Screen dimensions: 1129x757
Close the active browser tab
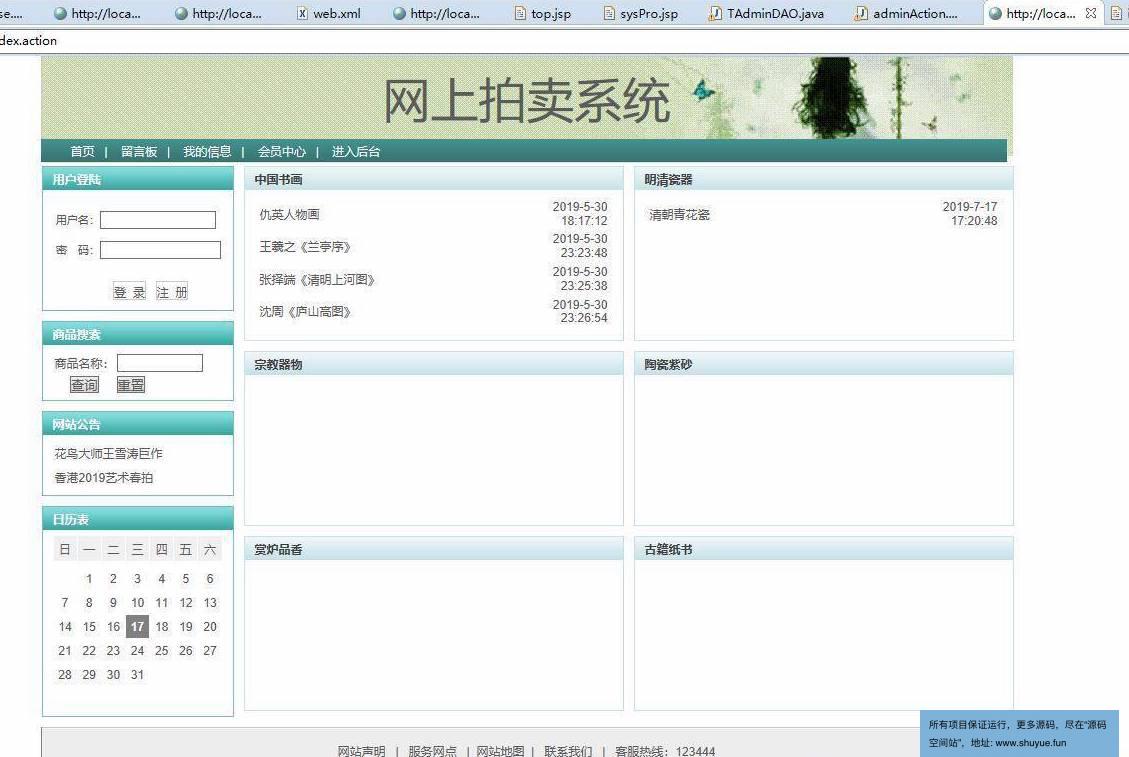tap(1091, 13)
